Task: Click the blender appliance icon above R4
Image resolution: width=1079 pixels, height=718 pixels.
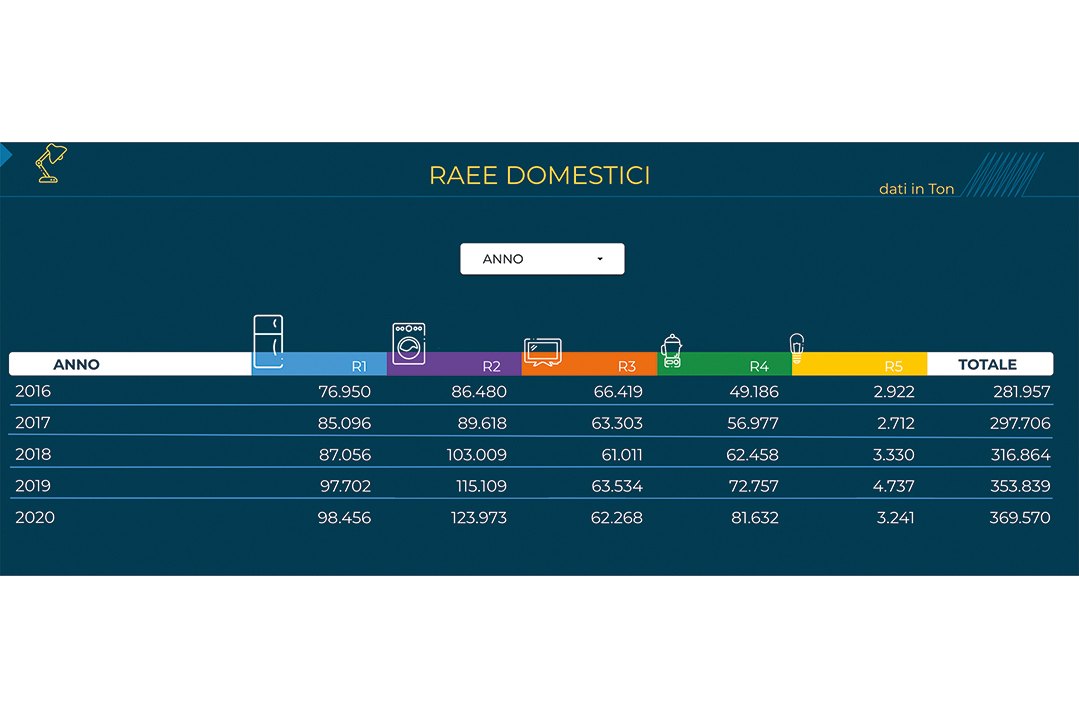Action: 671,352
